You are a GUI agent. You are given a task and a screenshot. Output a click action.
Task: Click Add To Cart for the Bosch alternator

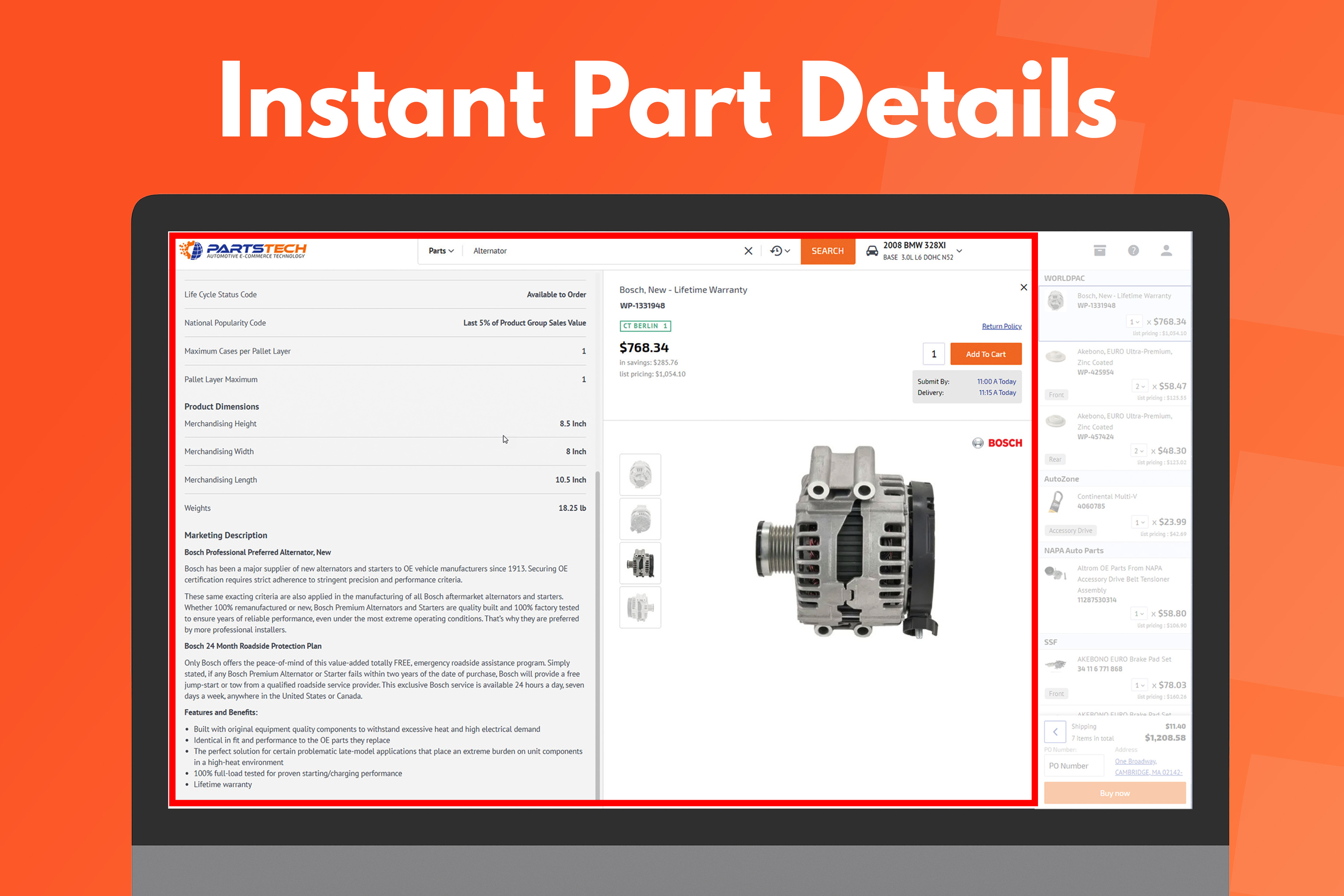986,354
